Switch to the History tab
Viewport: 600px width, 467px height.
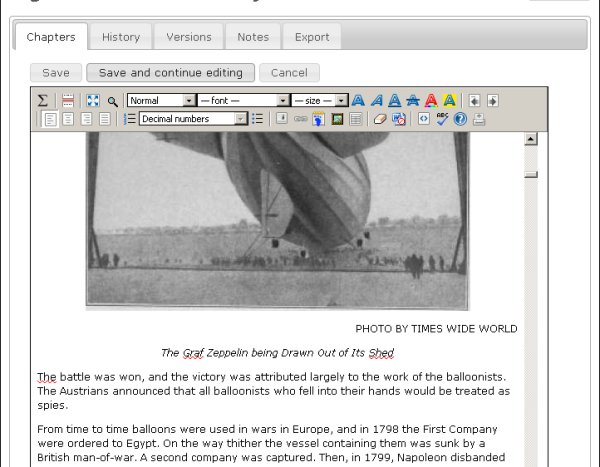point(121,37)
